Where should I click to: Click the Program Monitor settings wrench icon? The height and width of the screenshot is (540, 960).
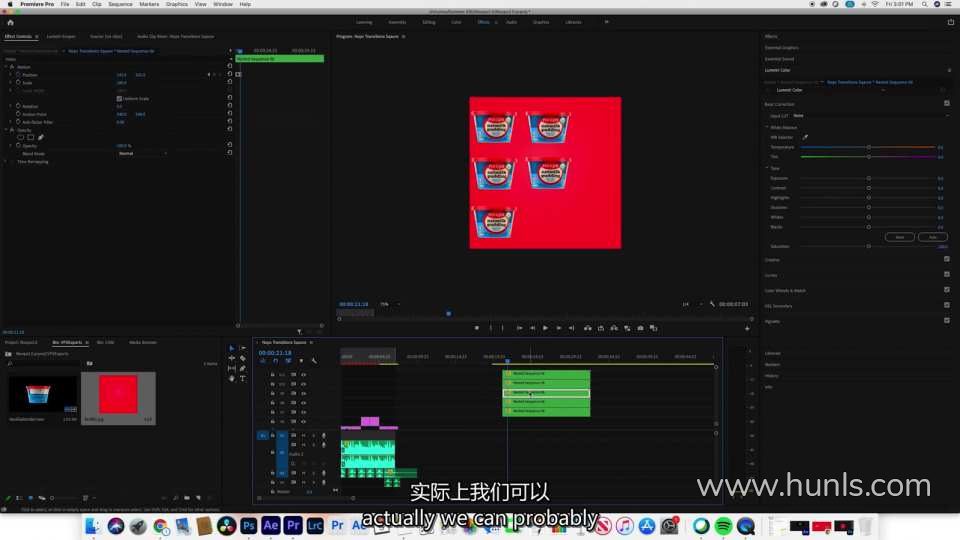[x=713, y=304]
